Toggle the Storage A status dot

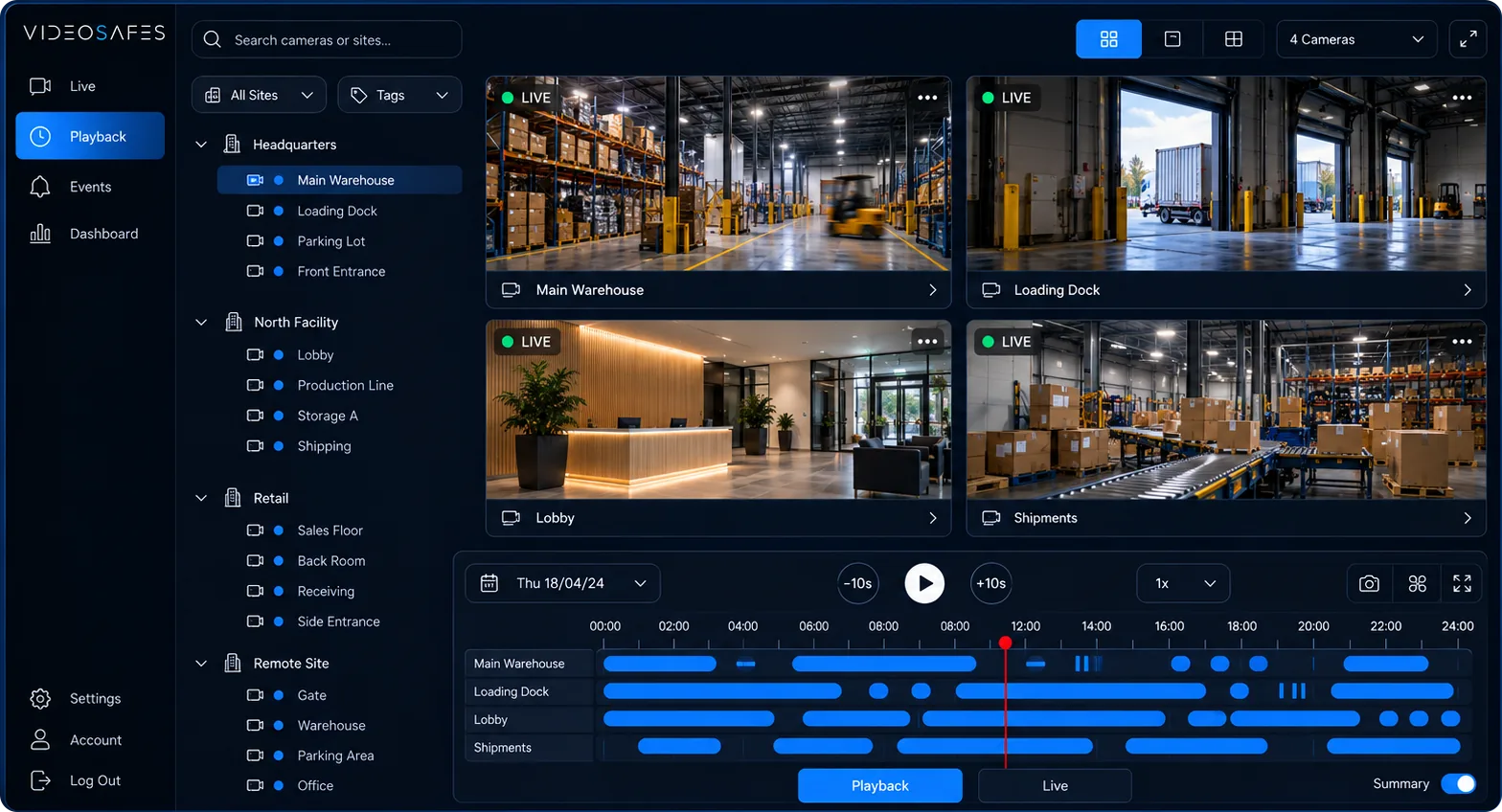279,416
